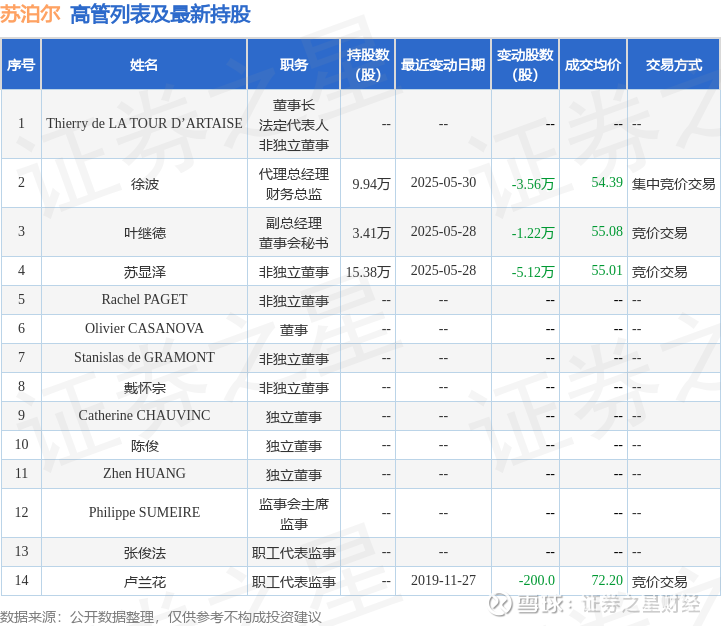Select the name 卢兰花
The height and width of the screenshot is (626, 721).
click(x=144, y=581)
